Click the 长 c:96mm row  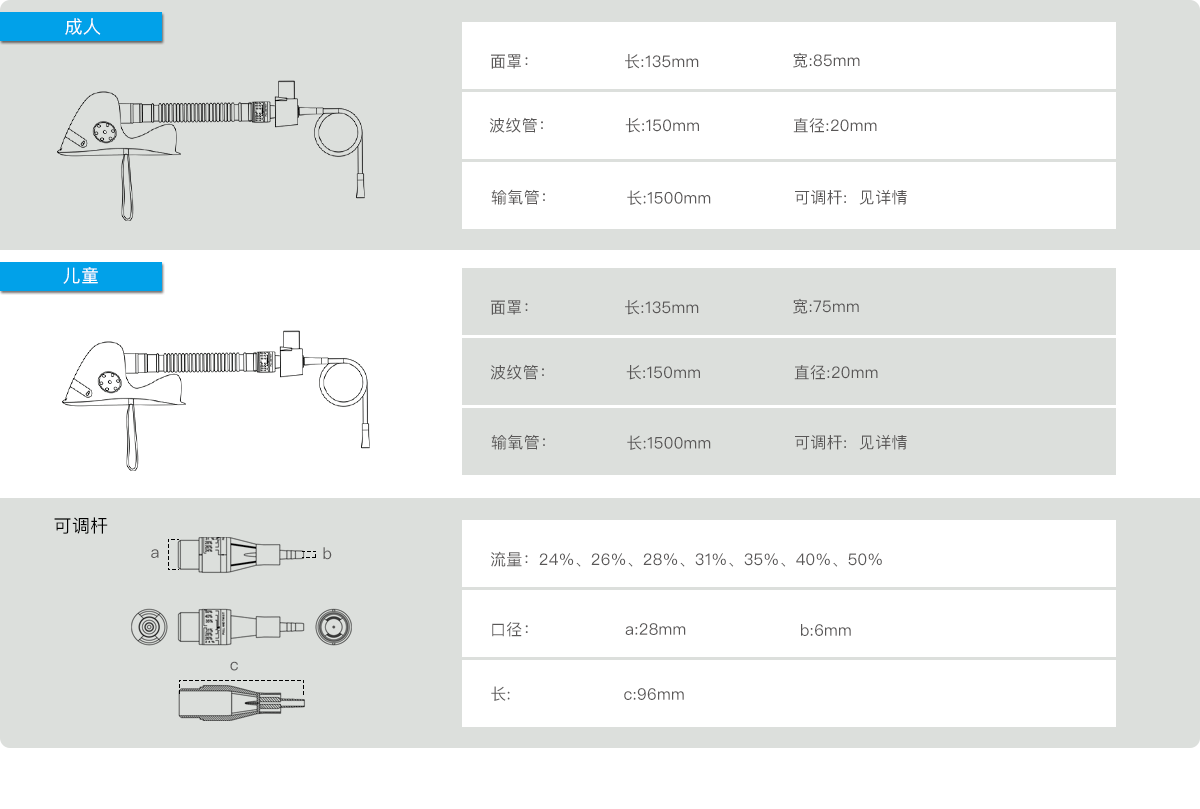pyautogui.click(x=788, y=694)
